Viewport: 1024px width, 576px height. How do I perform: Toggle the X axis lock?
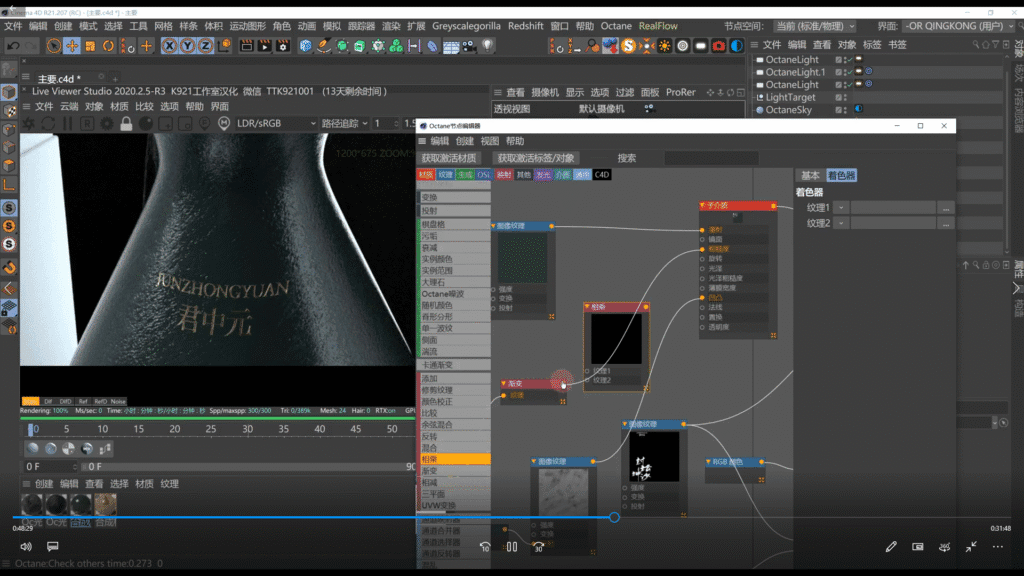point(171,46)
